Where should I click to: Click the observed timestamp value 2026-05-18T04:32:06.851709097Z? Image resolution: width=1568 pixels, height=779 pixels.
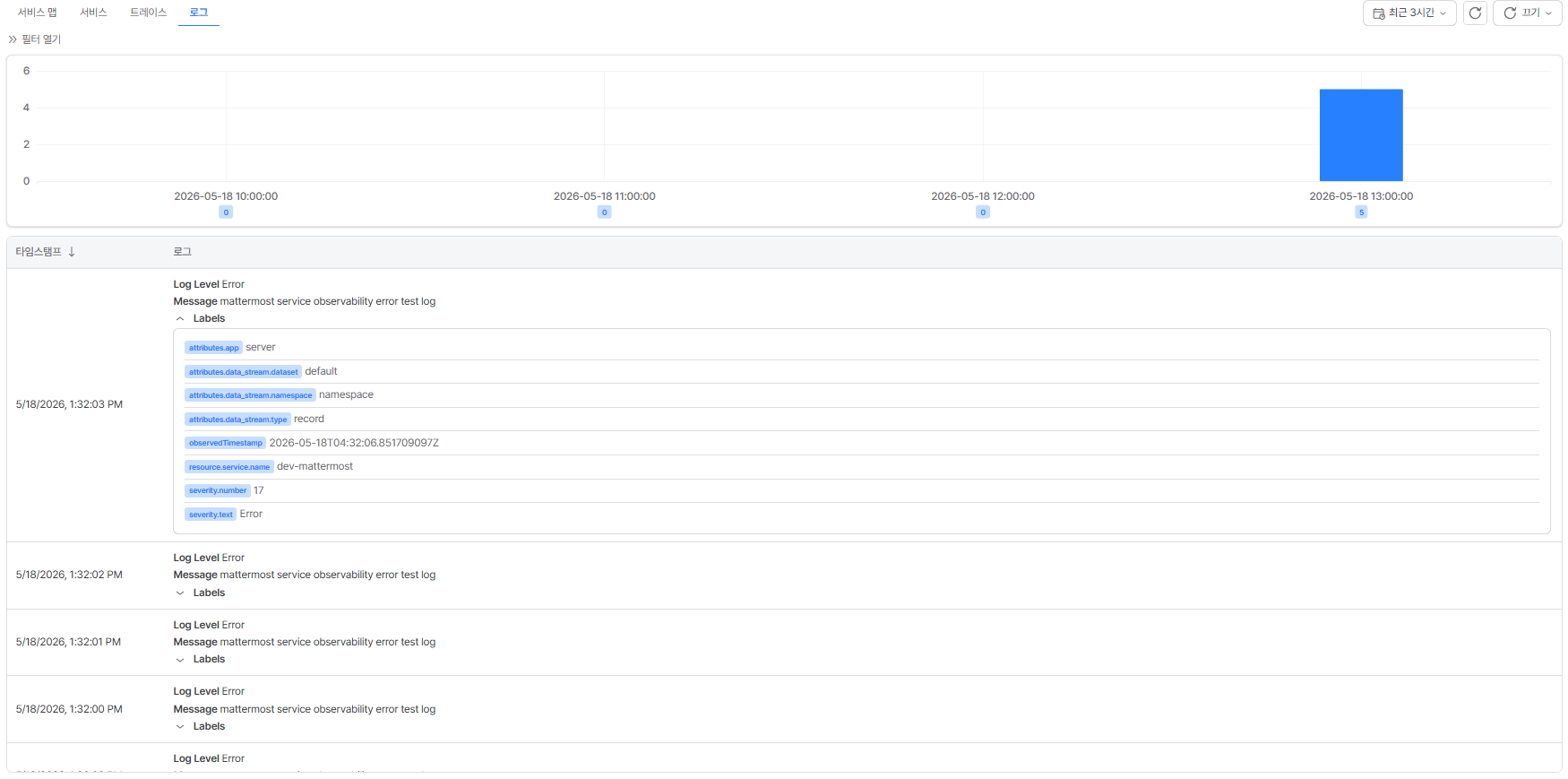point(354,443)
